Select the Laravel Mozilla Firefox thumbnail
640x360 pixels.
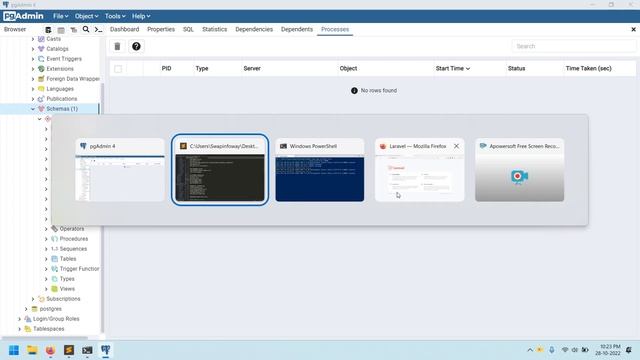[x=420, y=170]
